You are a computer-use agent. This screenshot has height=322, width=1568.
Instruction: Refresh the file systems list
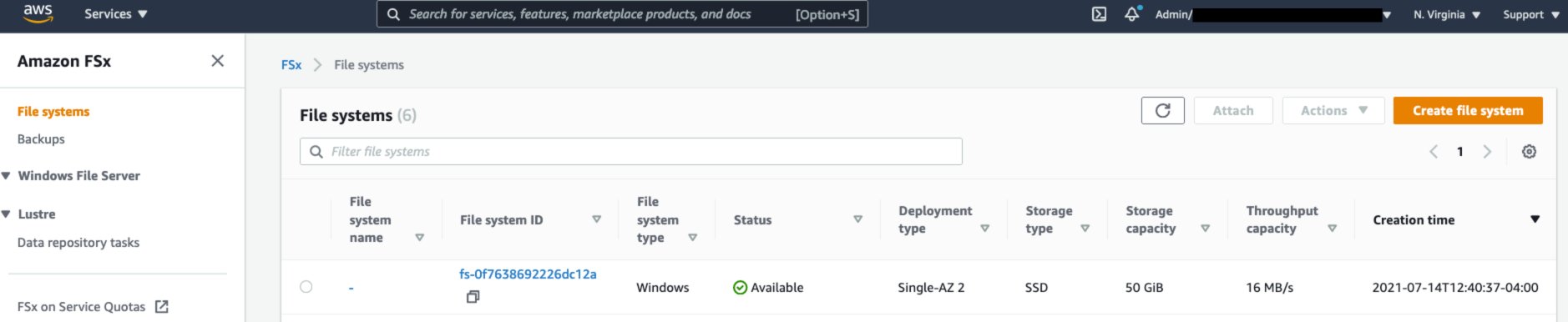coord(1163,110)
